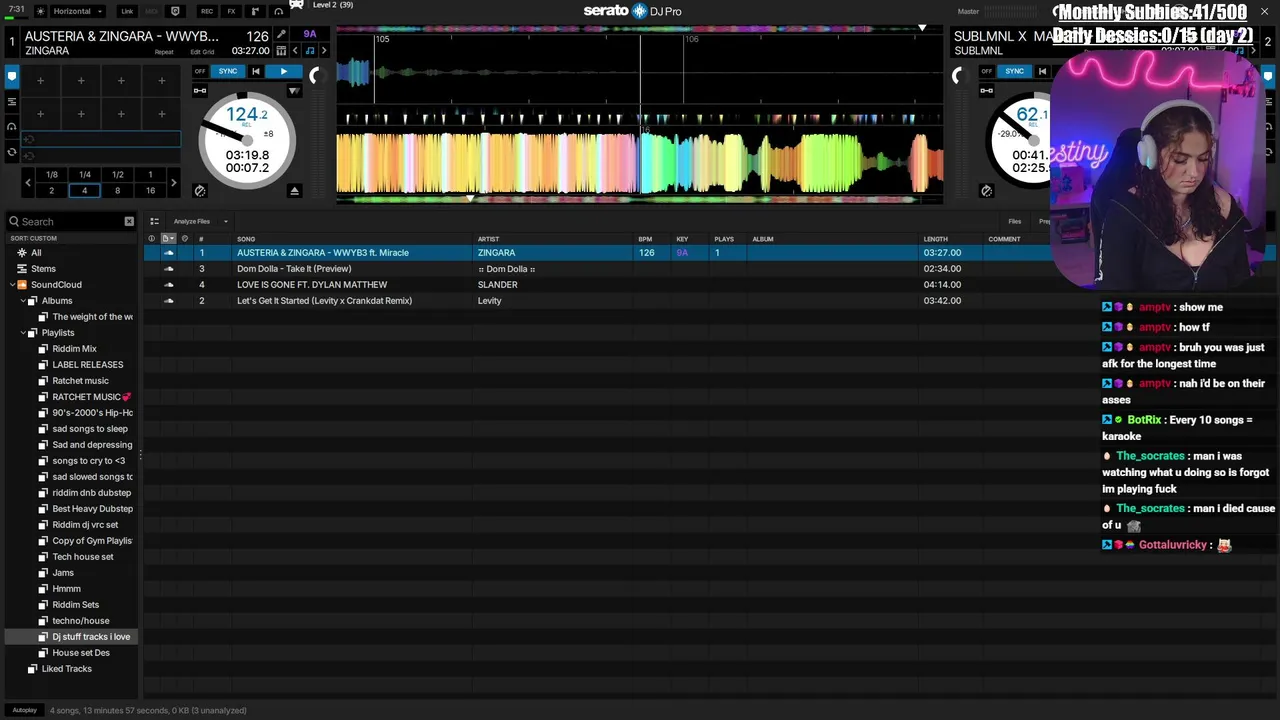This screenshot has width=1280, height=720.
Task: Sort by the BPM column header
Action: click(x=645, y=239)
